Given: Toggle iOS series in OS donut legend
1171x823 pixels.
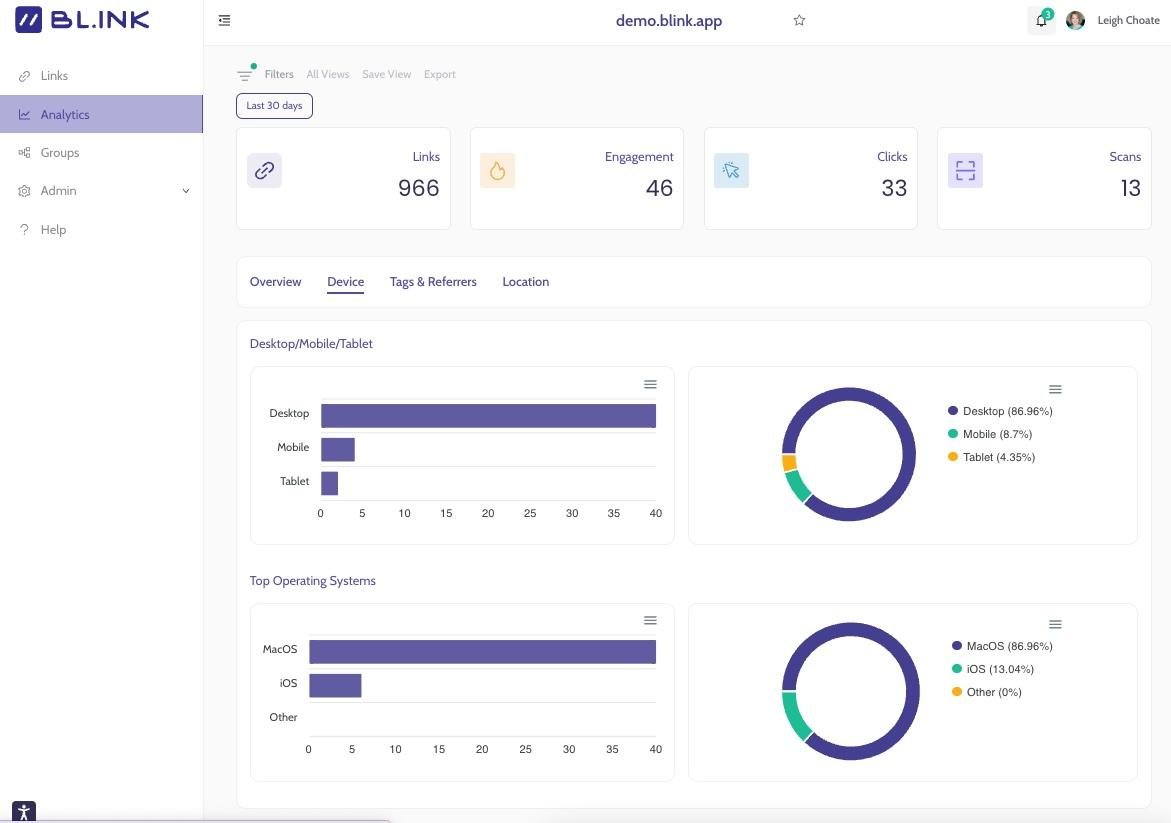Looking at the screenshot, I should (x=993, y=669).
